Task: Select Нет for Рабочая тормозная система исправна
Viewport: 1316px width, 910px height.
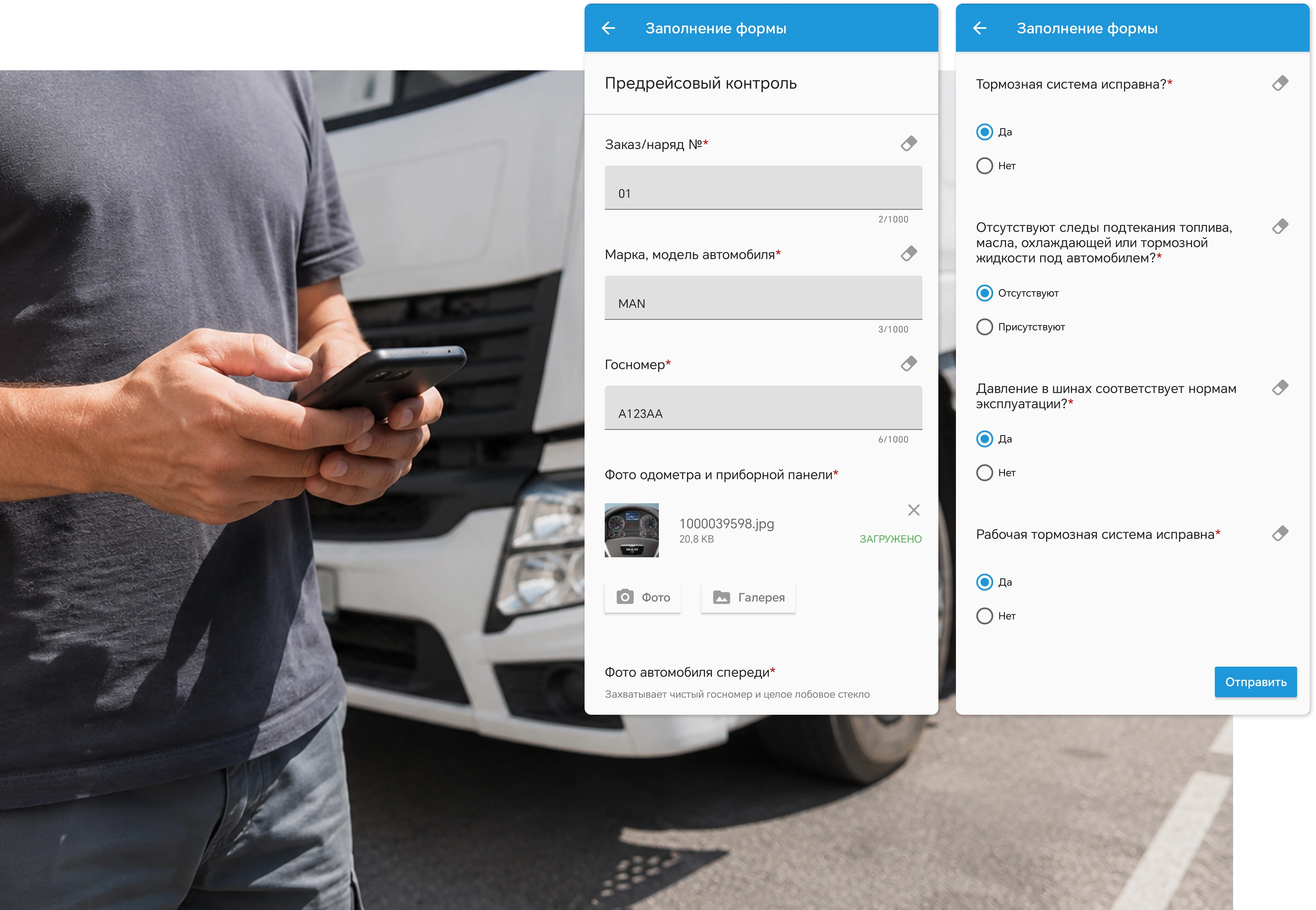Action: coord(985,616)
